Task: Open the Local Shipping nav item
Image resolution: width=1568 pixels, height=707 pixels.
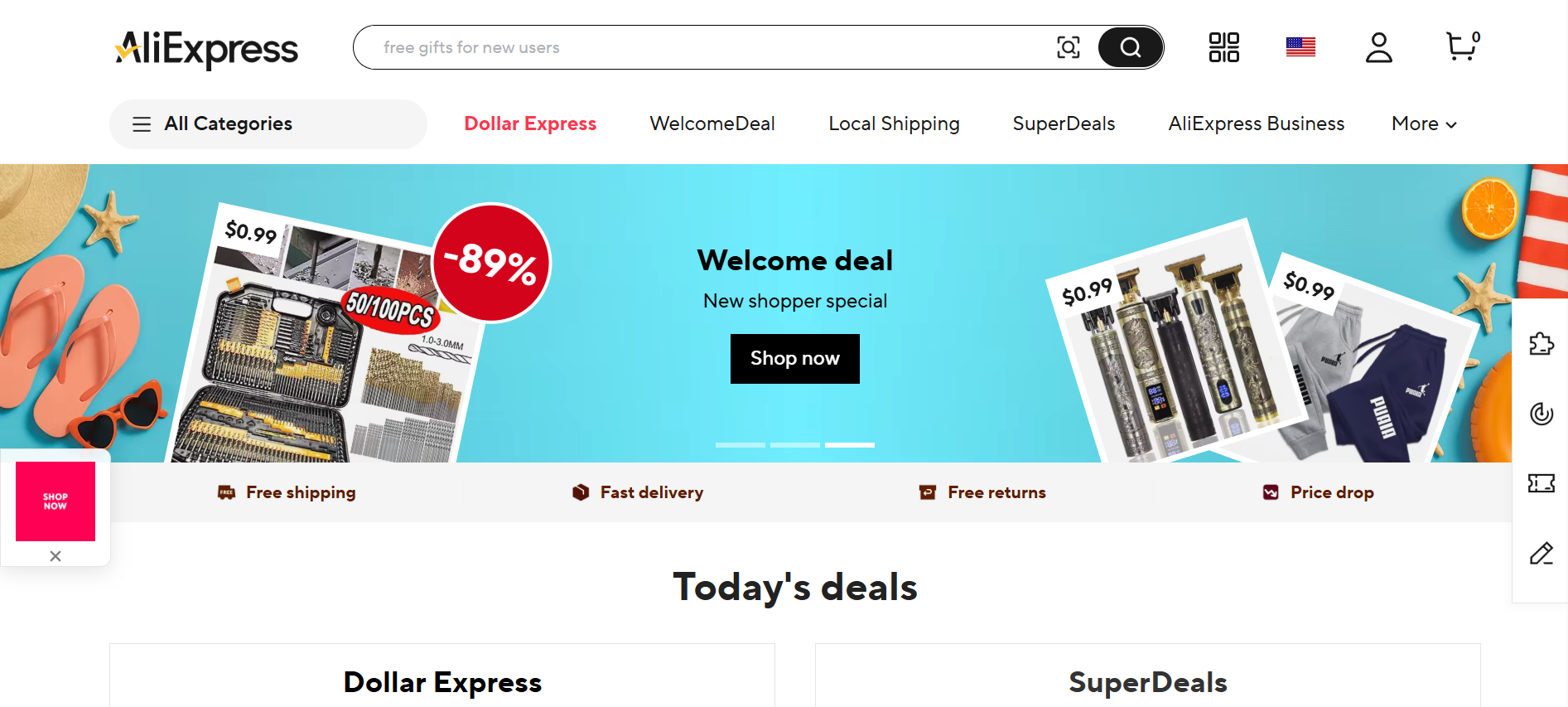Action: coord(894,123)
